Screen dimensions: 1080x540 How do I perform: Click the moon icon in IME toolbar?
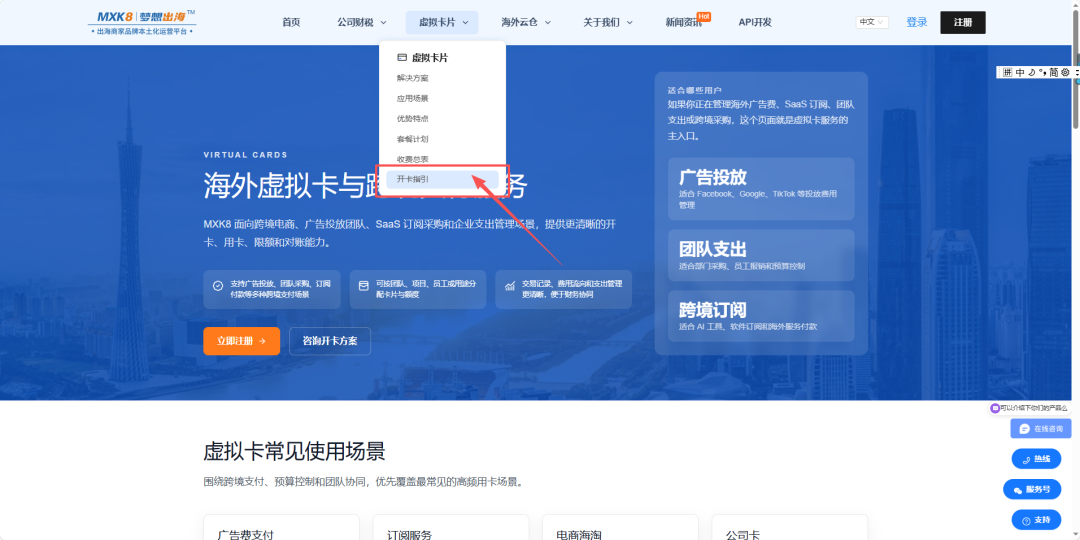click(x=1031, y=72)
